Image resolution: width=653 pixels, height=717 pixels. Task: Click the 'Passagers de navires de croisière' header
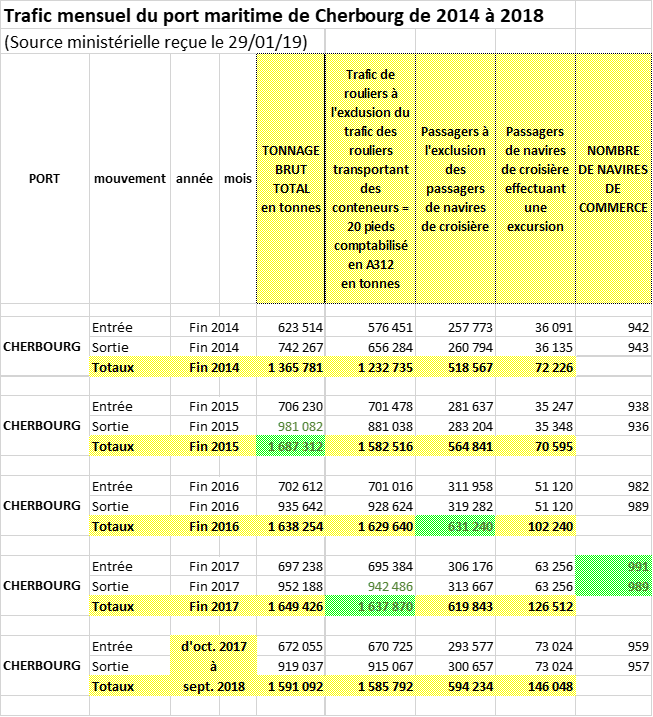click(x=535, y=179)
